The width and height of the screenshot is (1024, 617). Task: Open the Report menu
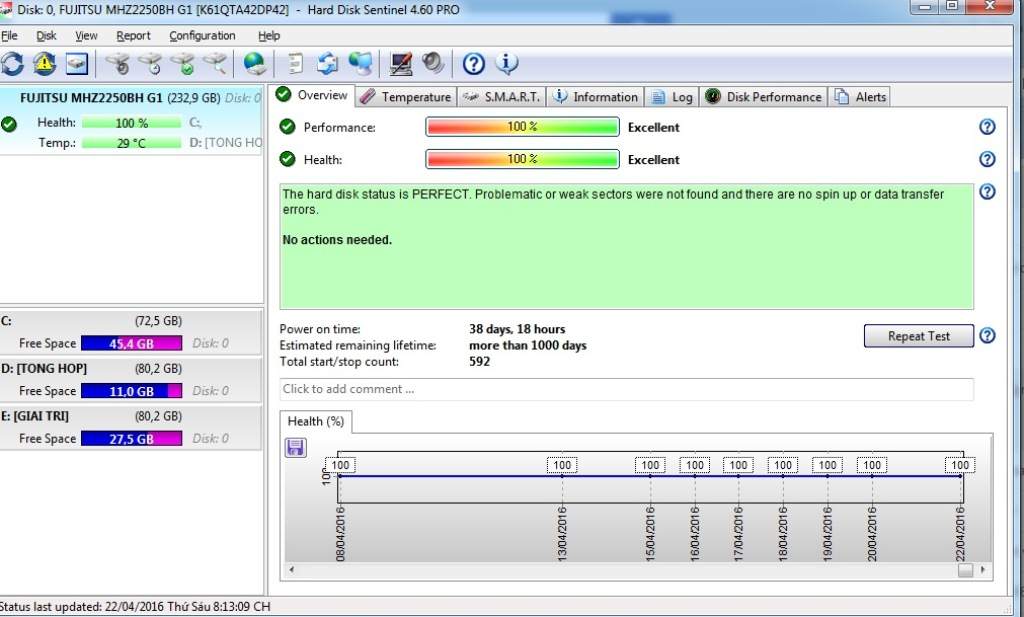click(x=133, y=35)
